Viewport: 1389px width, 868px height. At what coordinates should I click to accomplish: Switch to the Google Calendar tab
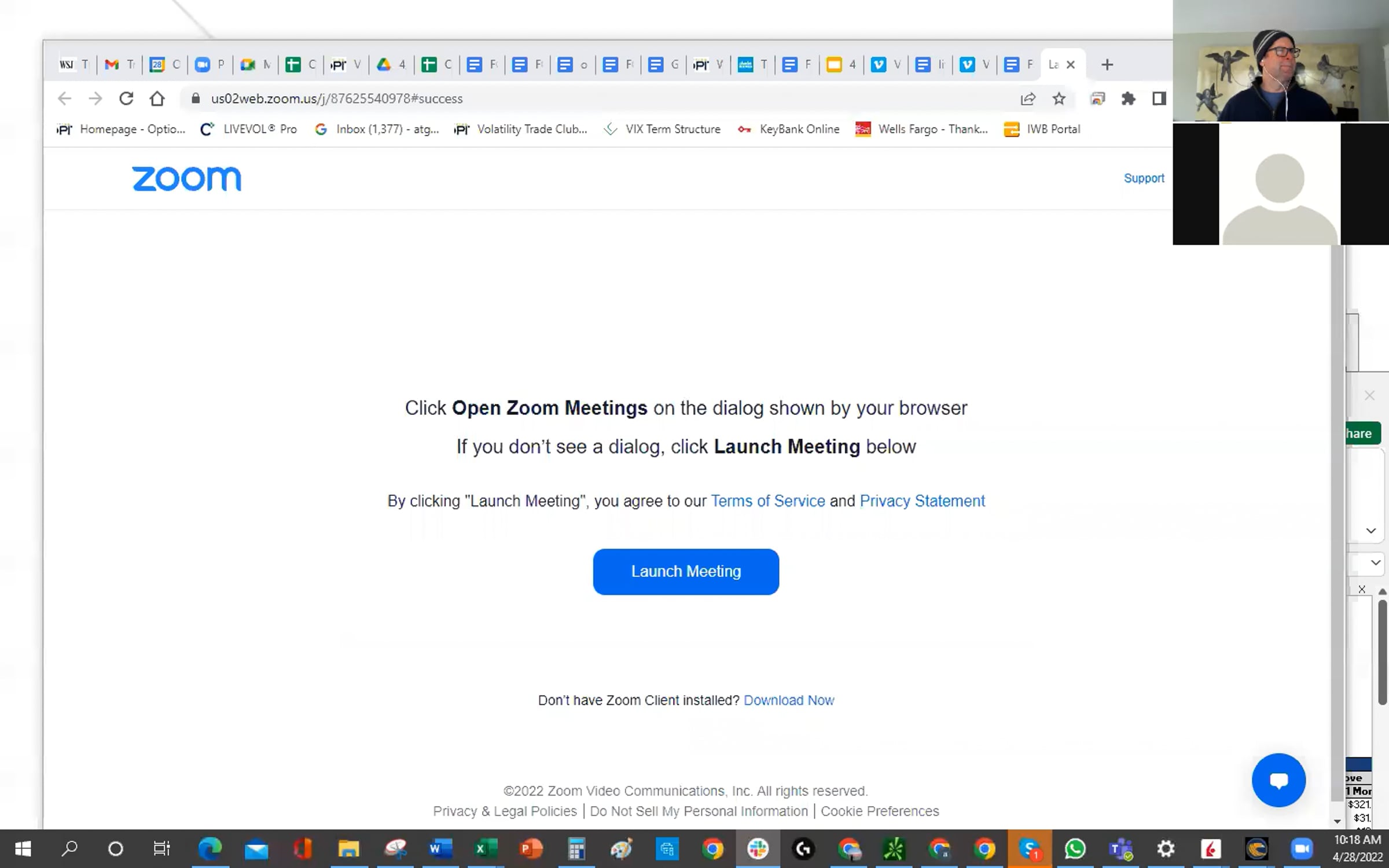tap(164, 65)
